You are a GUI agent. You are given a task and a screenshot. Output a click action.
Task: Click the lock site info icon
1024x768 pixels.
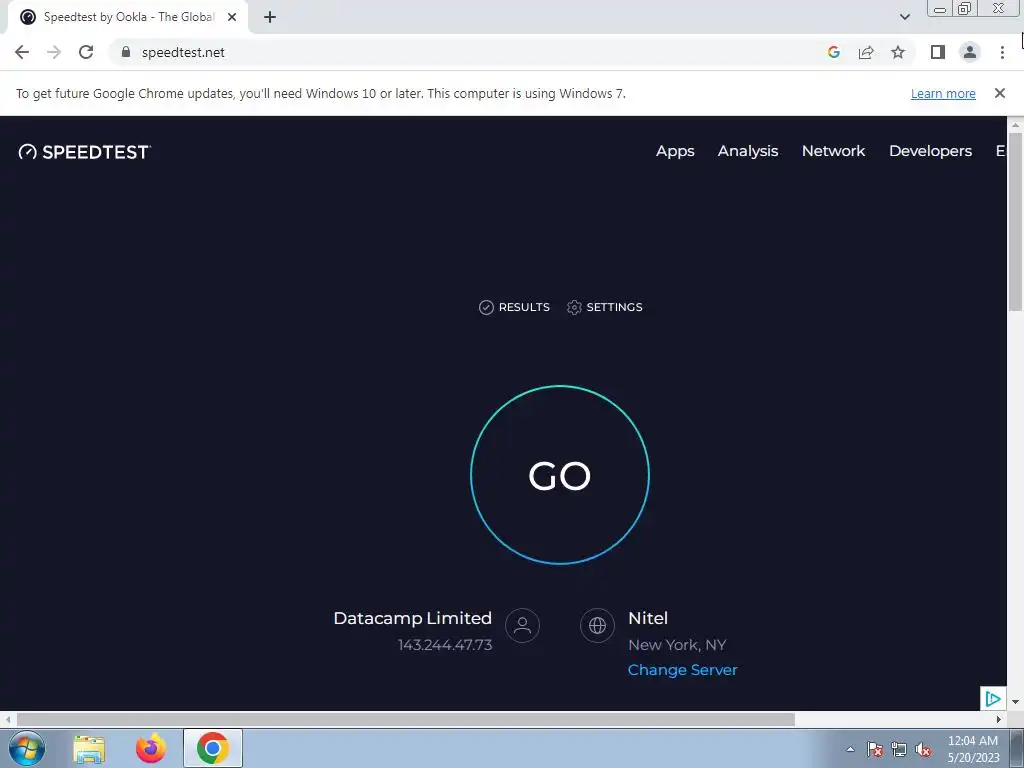[x=126, y=52]
